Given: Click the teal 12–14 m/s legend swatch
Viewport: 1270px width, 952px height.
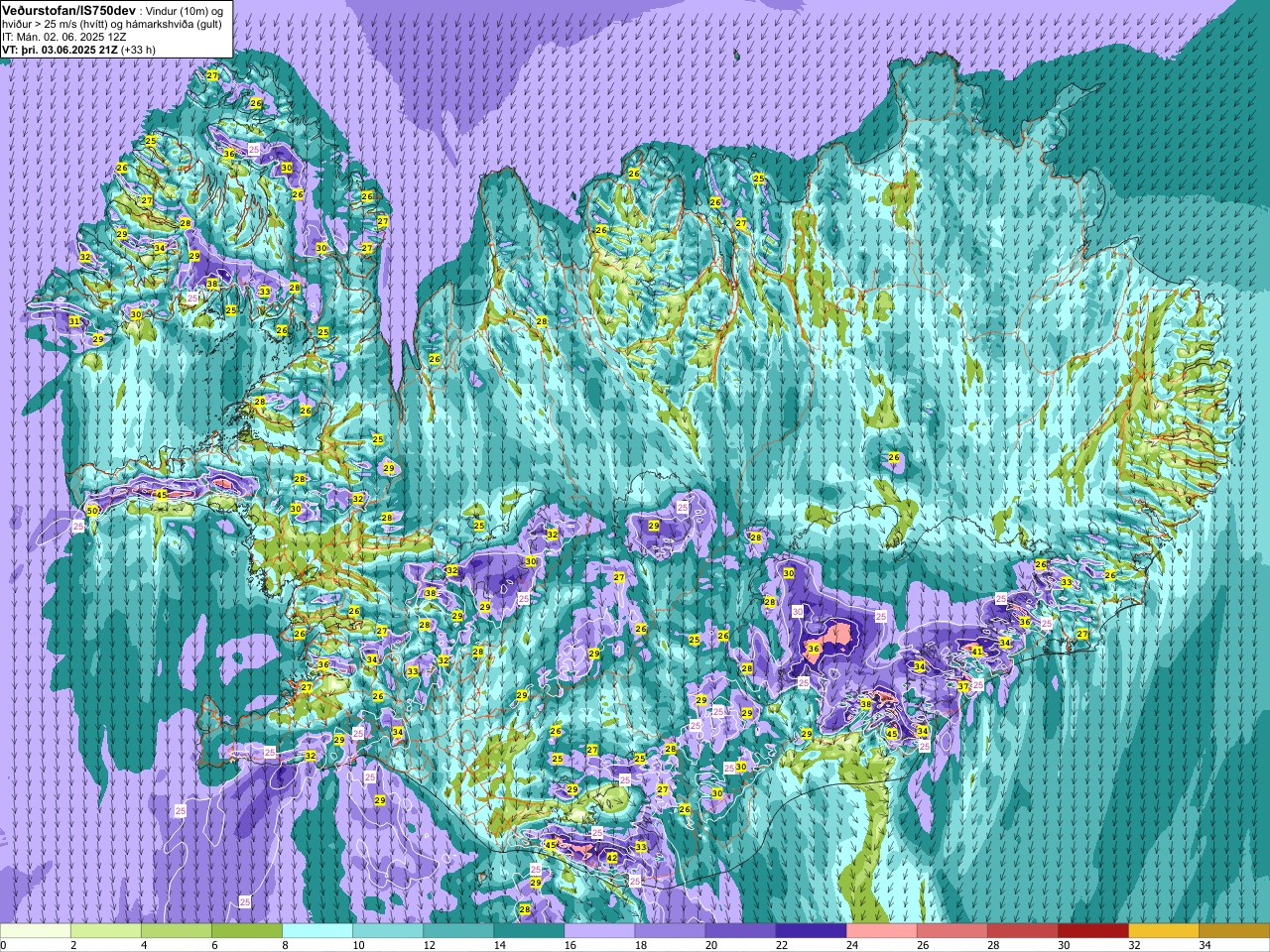Looking at the screenshot, I should [458, 931].
